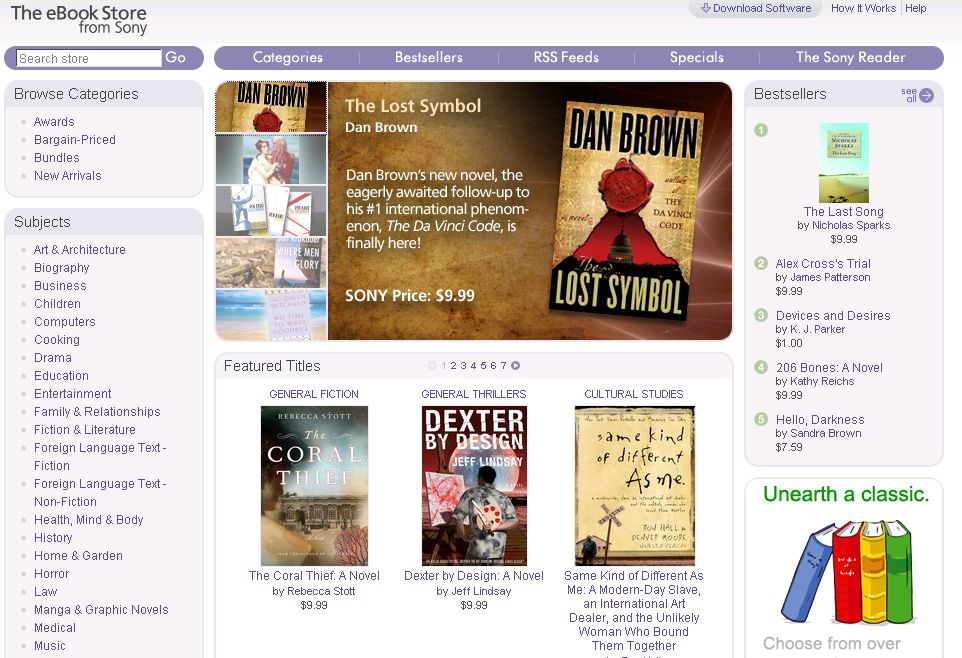The image size is (962, 658).
Task: Open the Fiction & Literature subject
Action: [x=85, y=430]
